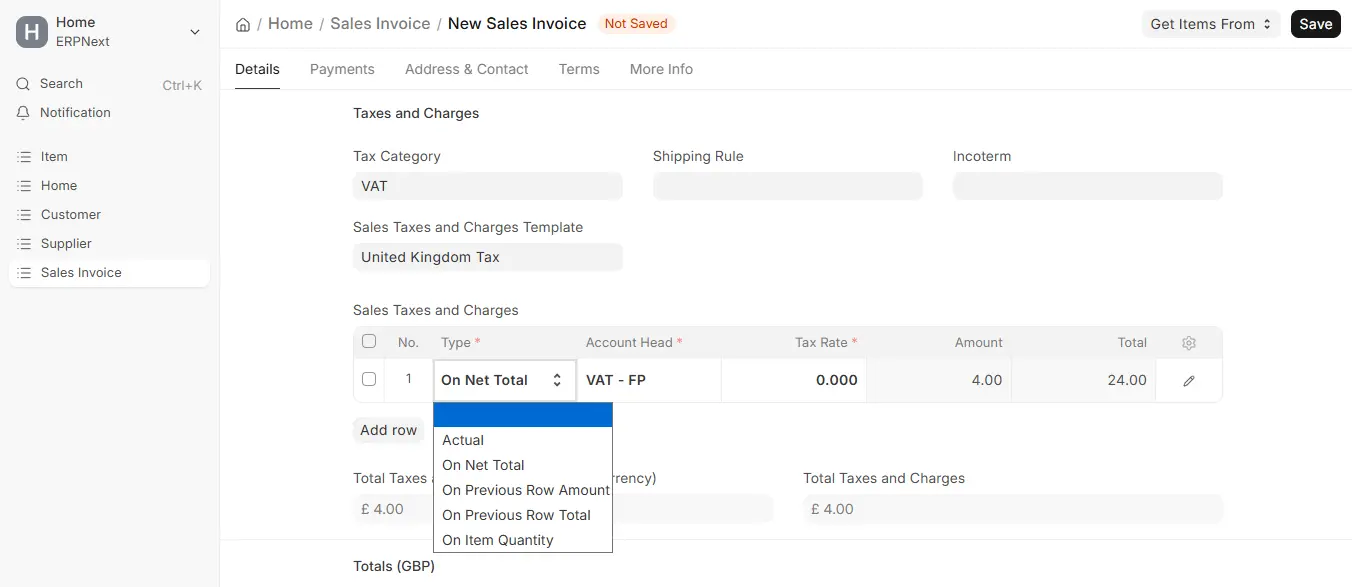Viewport: 1352px width, 587px height.
Task: Switch to the Payments tab
Action: (342, 69)
